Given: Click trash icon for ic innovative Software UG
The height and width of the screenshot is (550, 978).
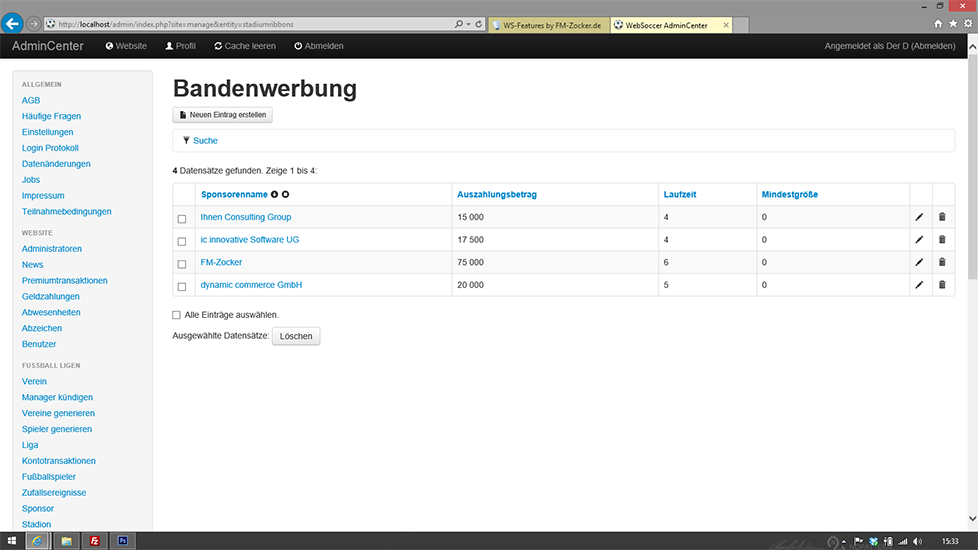Looking at the screenshot, I should point(941,240).
